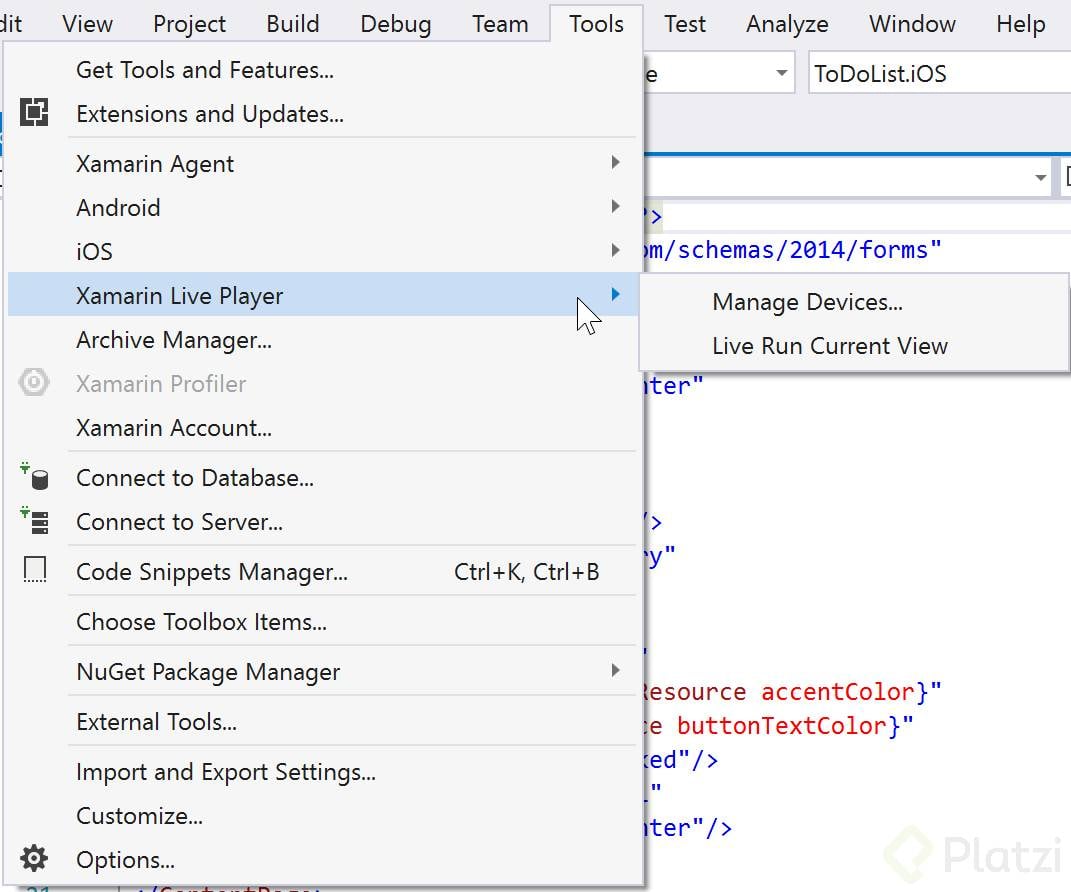
Task: Click the ToDoList.iOS input field
Action: (900, 73)
